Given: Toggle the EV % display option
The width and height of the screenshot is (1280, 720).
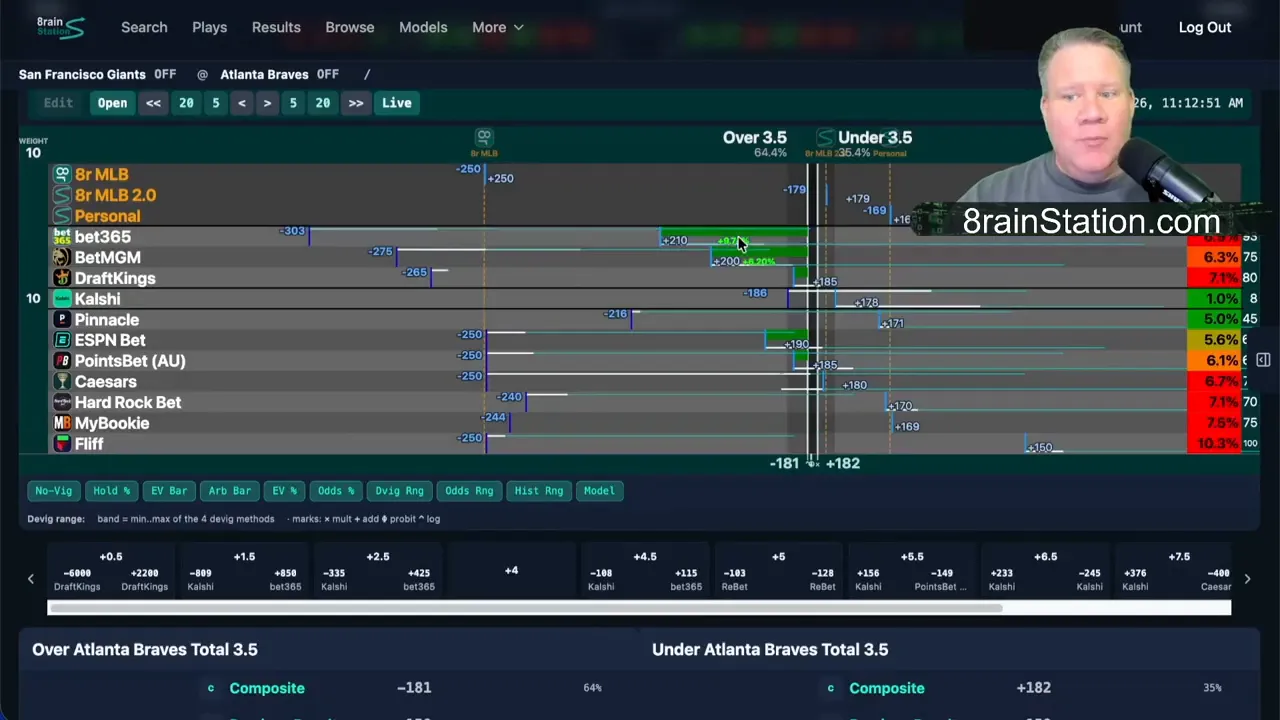Looking at the screenshot, I should coord(285,491).
